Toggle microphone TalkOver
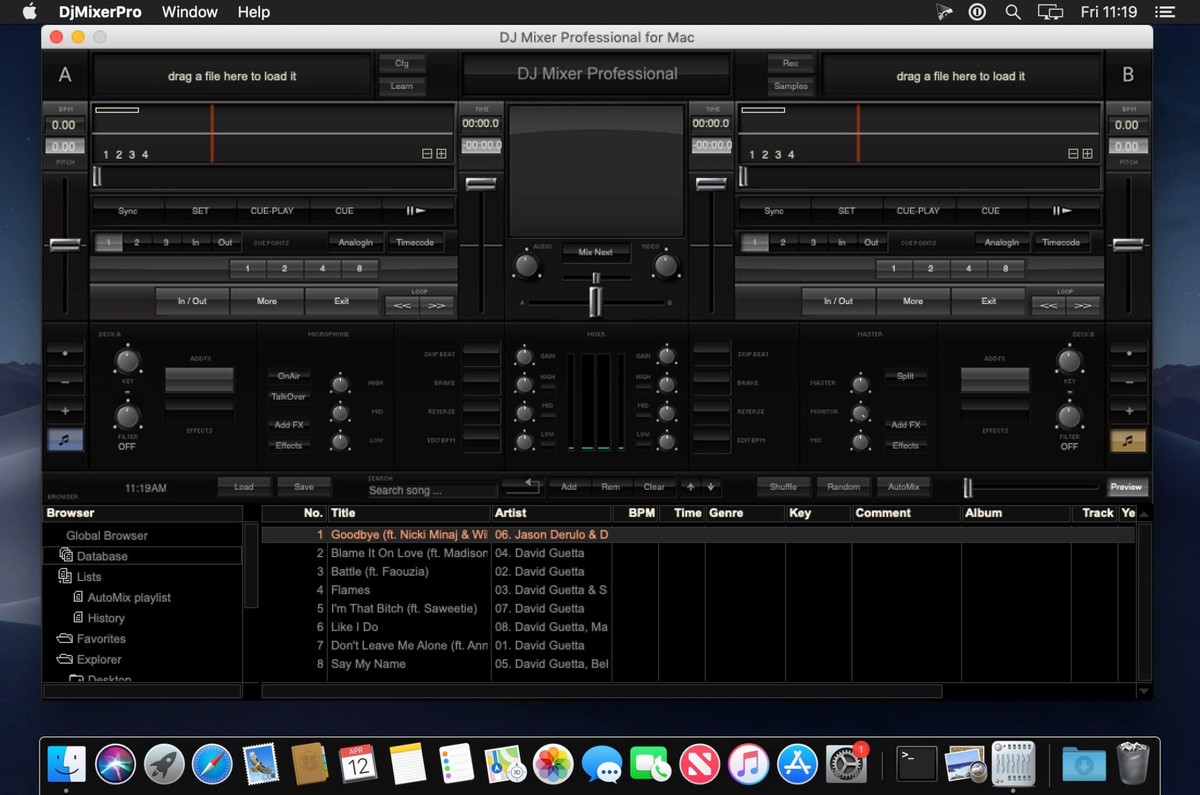The width and height of the screenshot is (1200, 795). pyautogui.click(x=289, y=397)
